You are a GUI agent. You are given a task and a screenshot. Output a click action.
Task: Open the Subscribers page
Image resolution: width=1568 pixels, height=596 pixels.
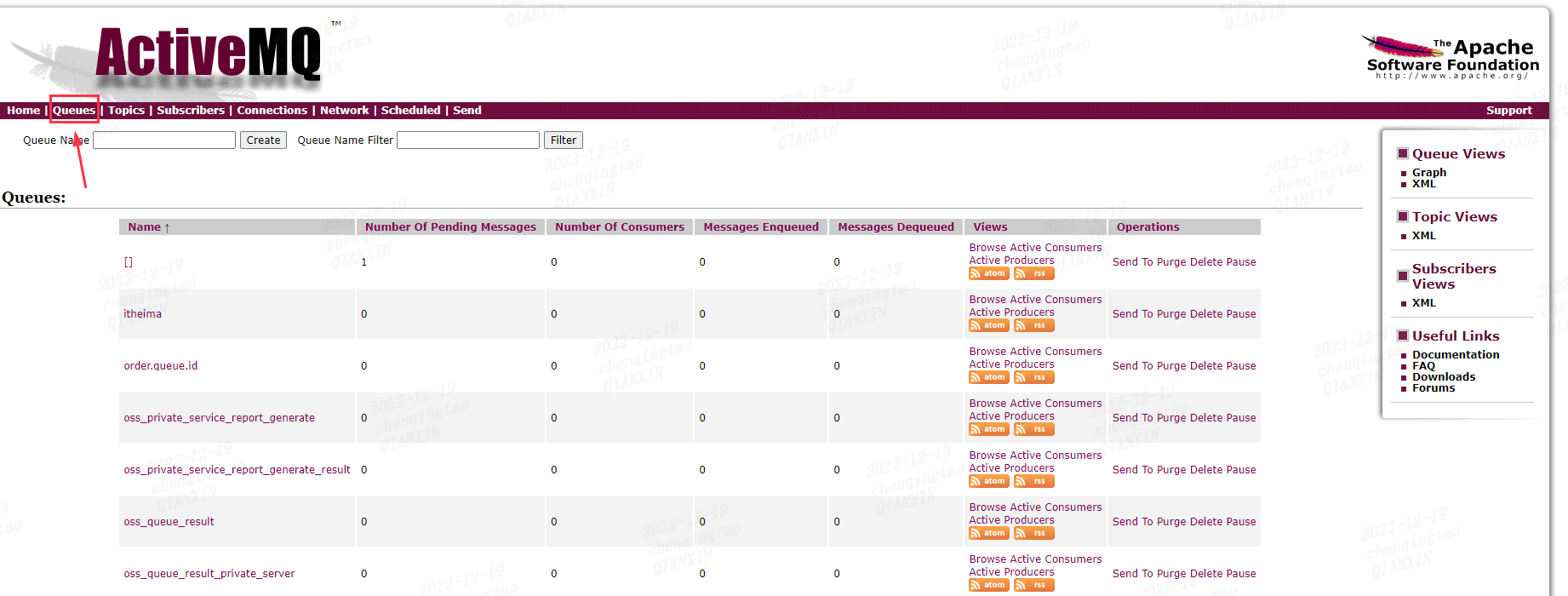191,111
